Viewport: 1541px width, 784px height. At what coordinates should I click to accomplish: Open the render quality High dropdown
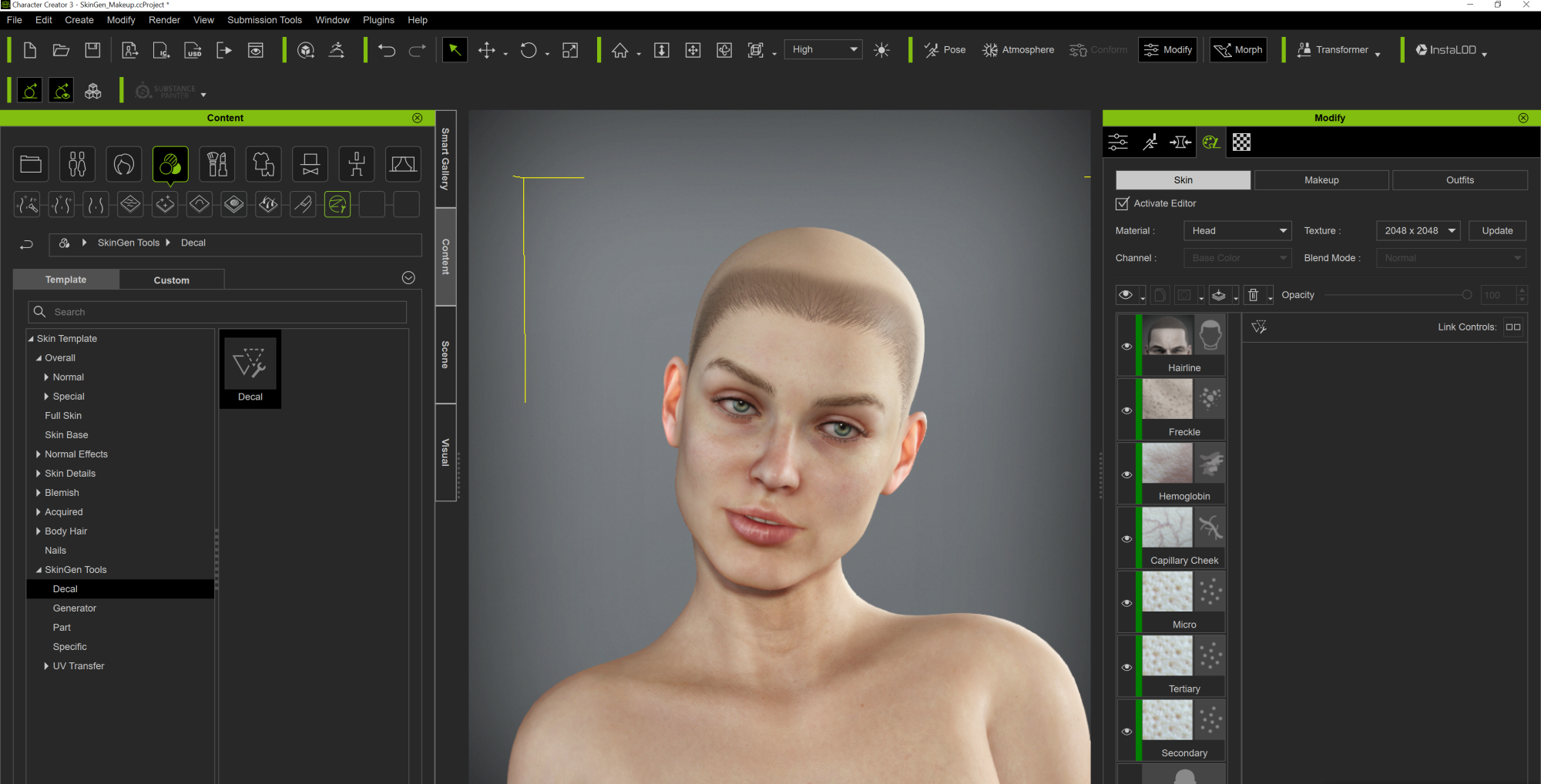823,49
